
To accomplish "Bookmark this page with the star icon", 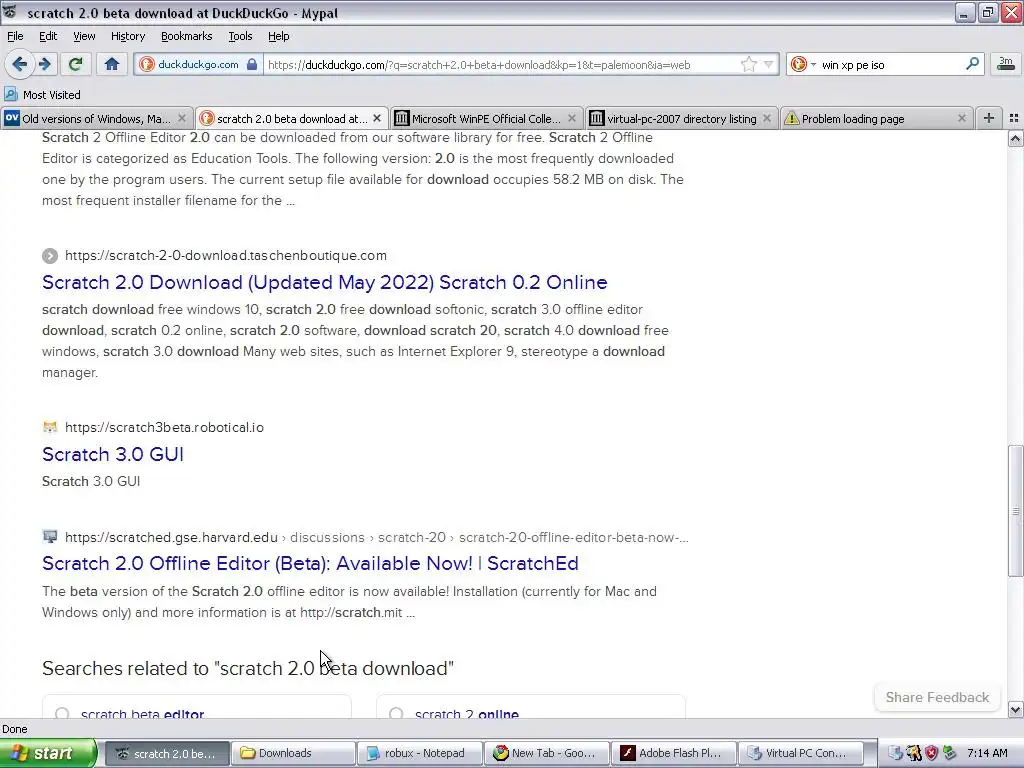I will point(748,64).
